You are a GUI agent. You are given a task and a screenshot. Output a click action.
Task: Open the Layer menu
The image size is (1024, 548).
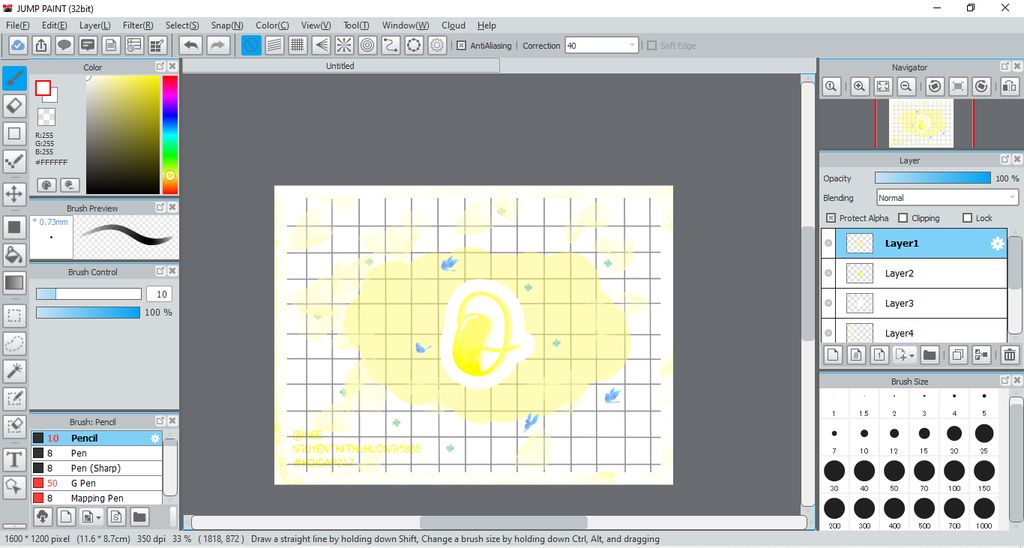click(x=95, y=25)
